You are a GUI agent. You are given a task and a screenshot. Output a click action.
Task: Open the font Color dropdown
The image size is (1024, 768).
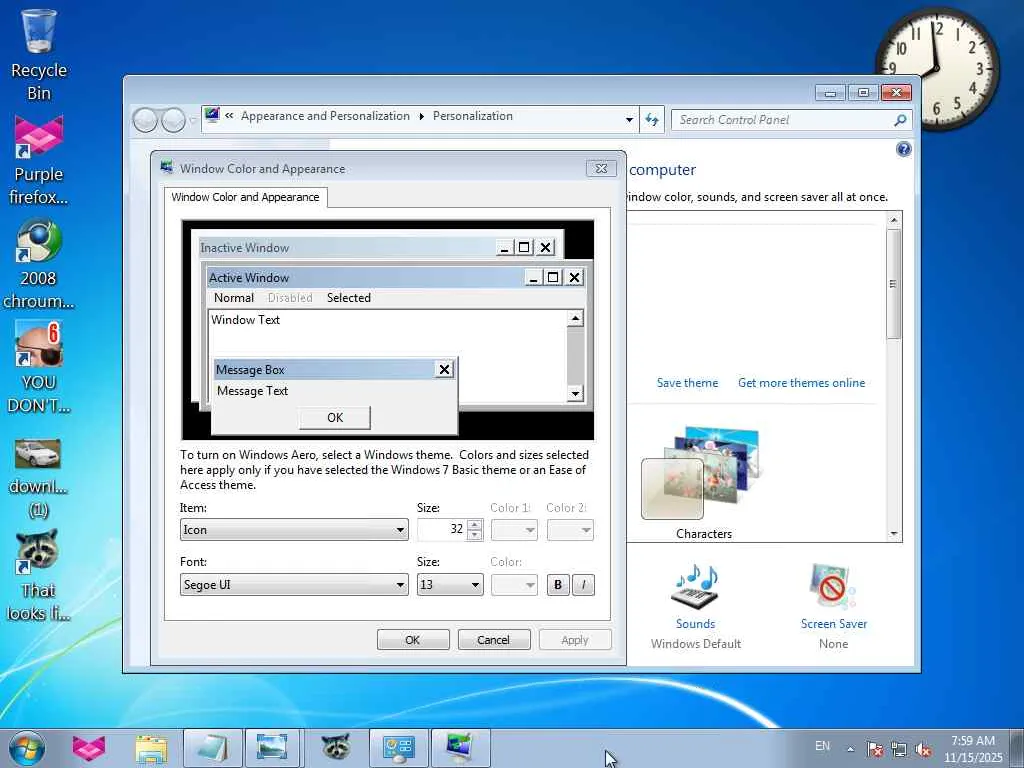(514, 584)
